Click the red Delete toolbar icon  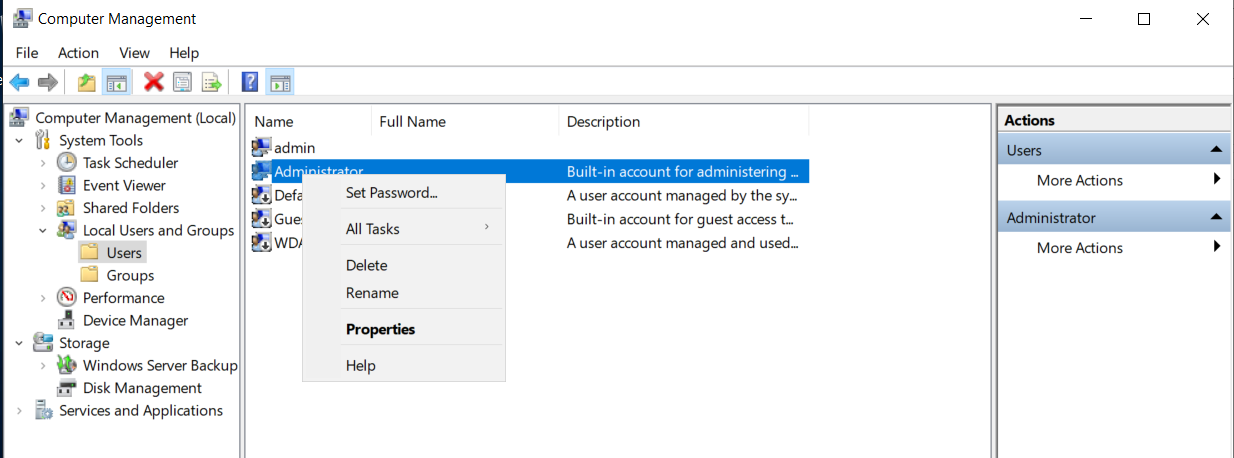153,82
